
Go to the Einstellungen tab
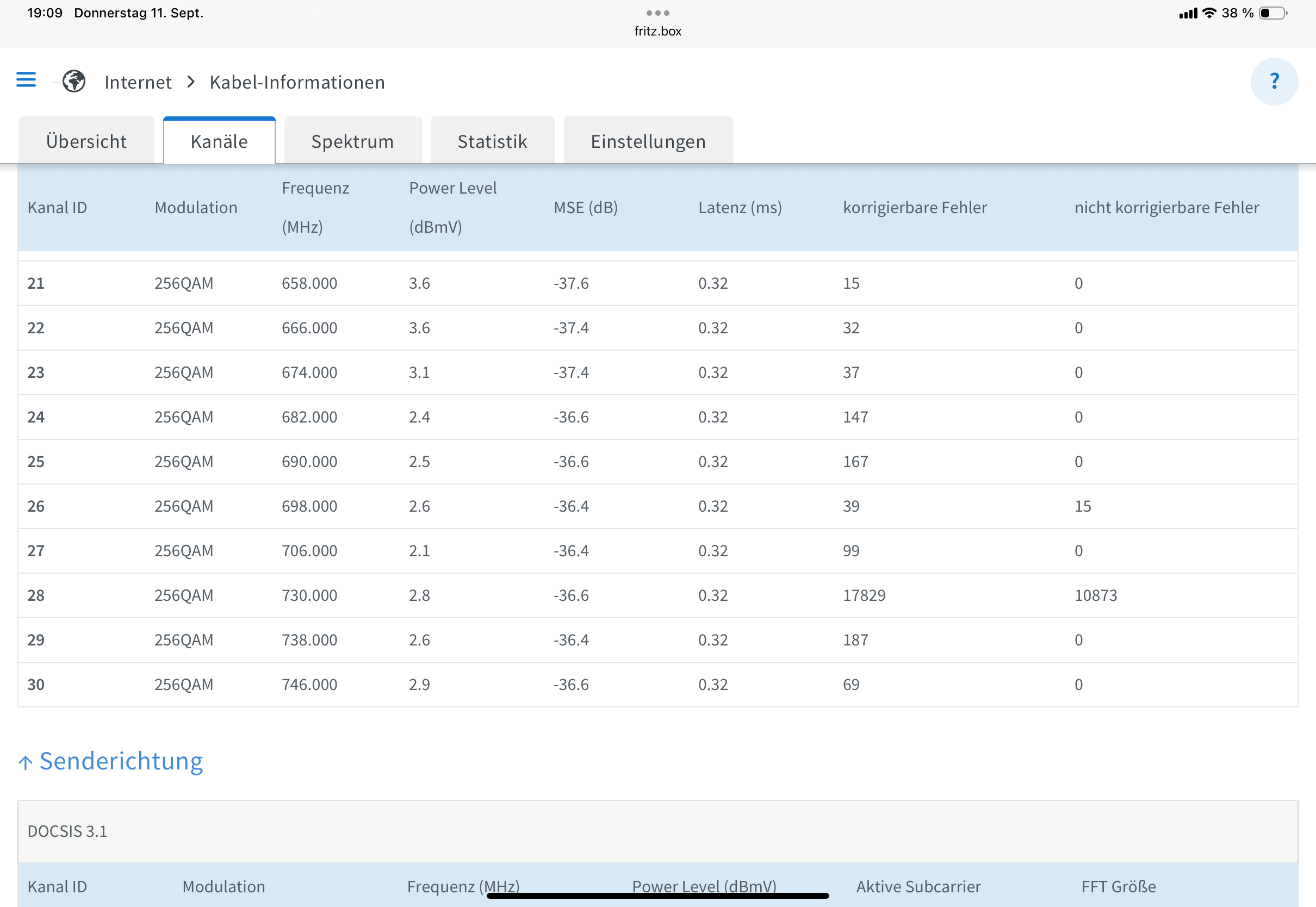[x=648, y=141]
